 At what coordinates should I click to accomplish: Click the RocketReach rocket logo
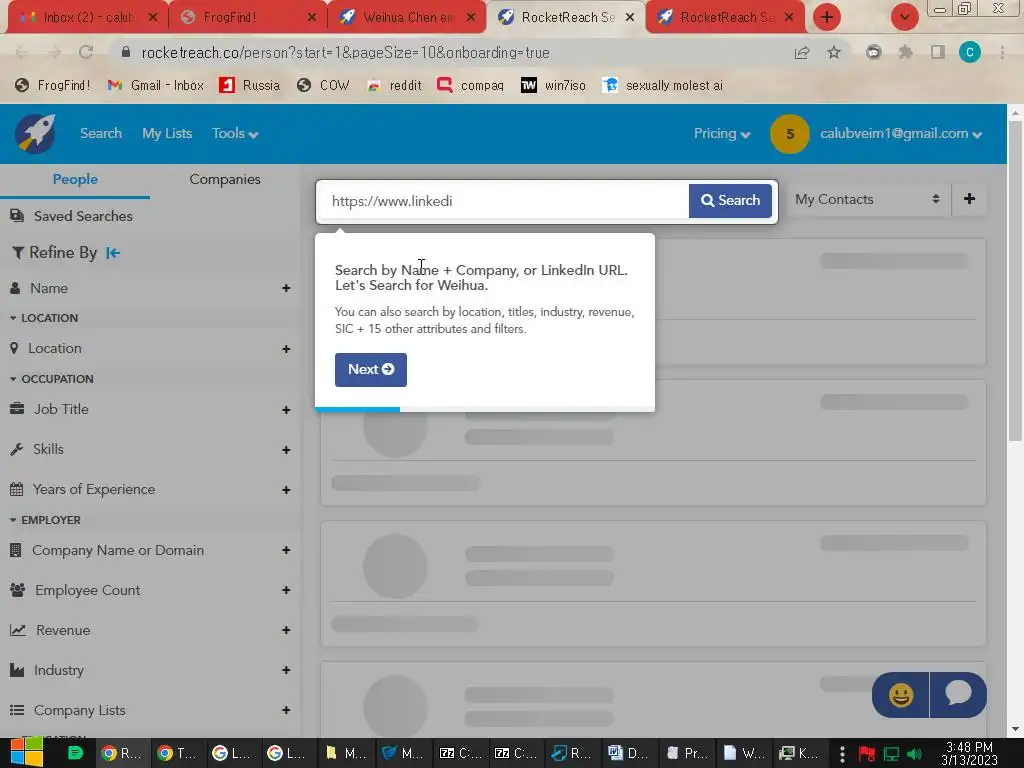[x=35, y=134]
